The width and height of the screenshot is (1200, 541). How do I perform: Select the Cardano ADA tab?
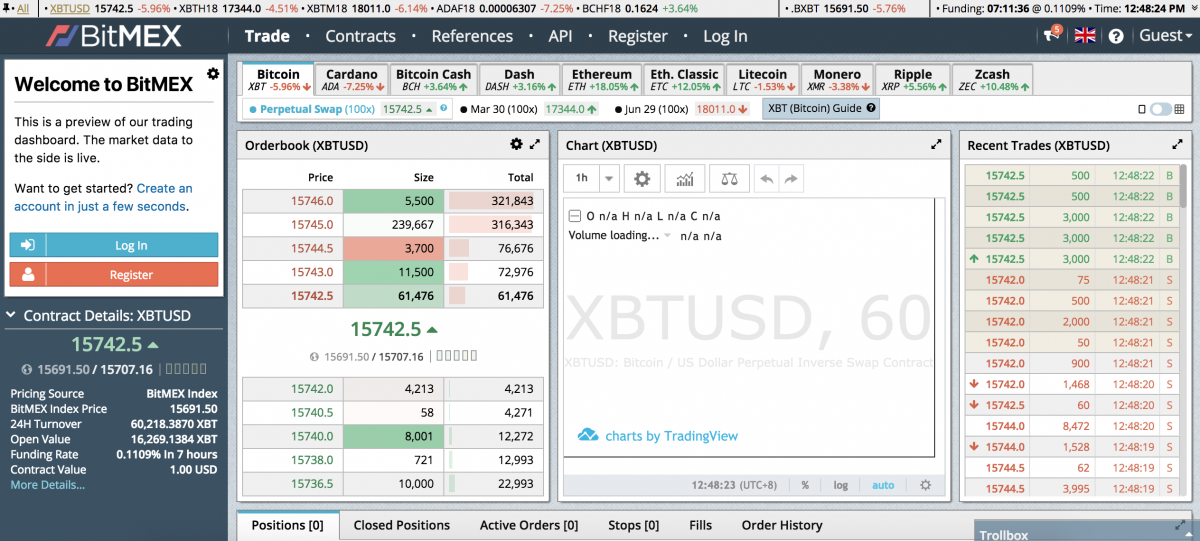(351, 80)
